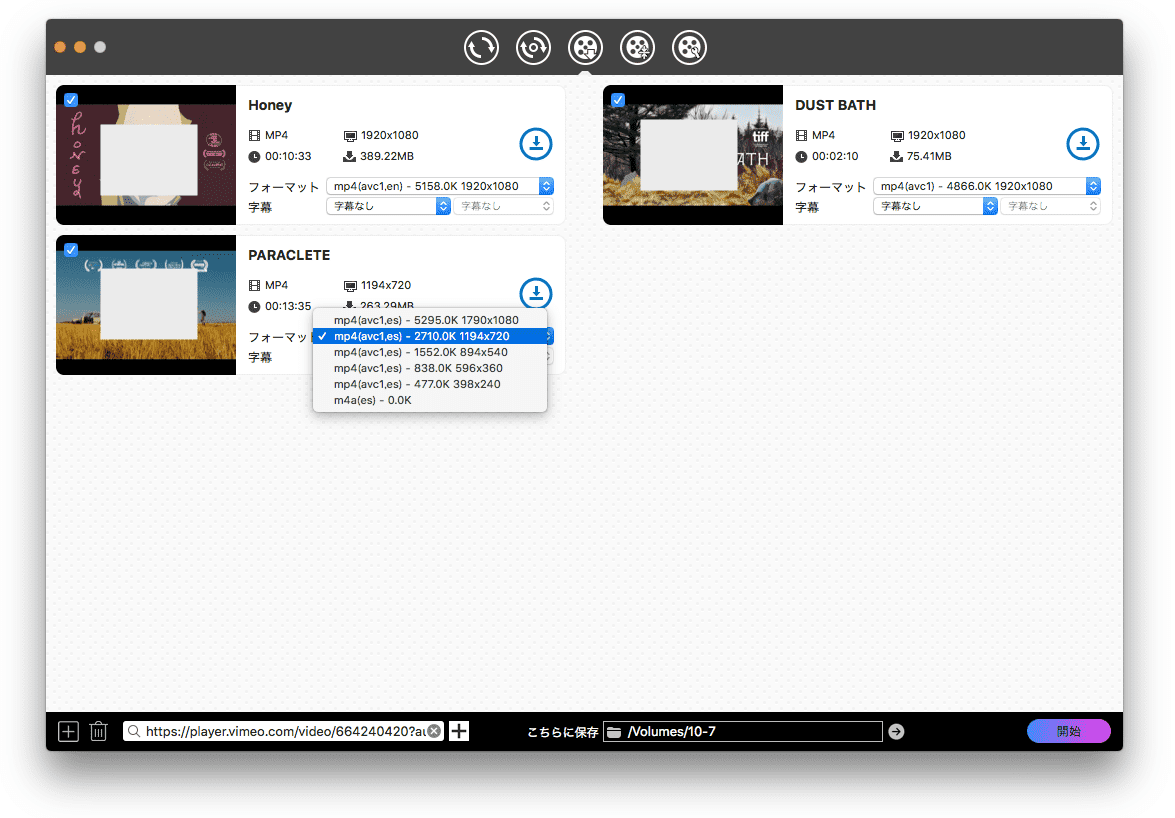Click the trash icon to delete items
1175x818 pixels.
coord(98,731)
